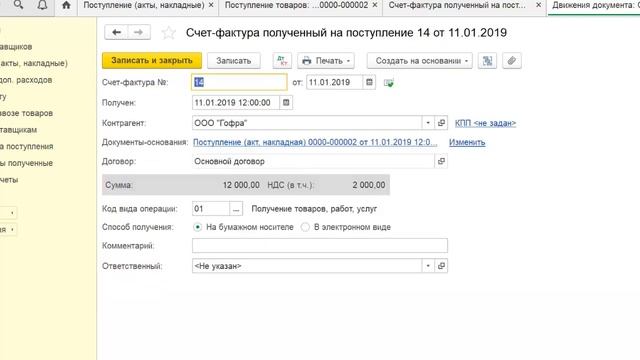This screenshot has height=360, width=640.
Task: Add document to favorites star
Action: coord(168,33)
